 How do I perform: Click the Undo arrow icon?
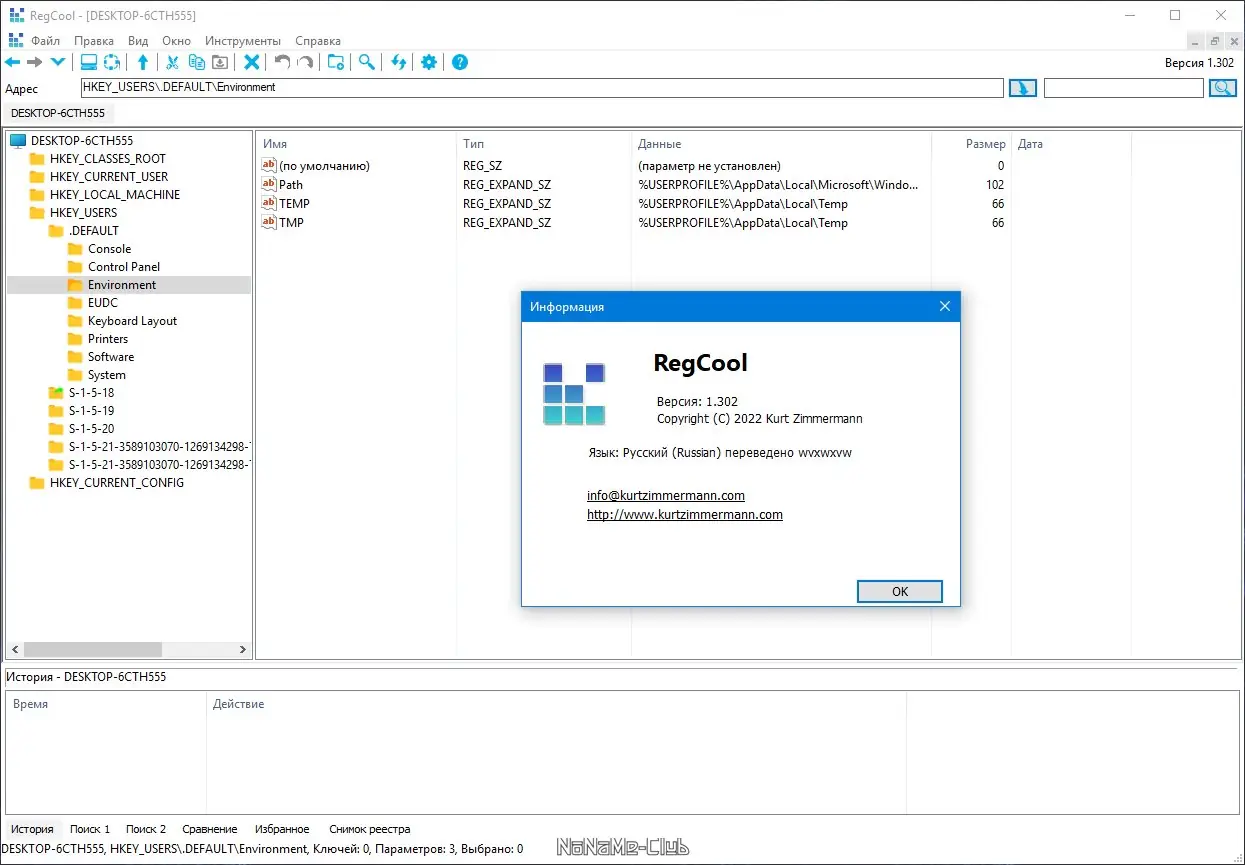click(282, 62)
